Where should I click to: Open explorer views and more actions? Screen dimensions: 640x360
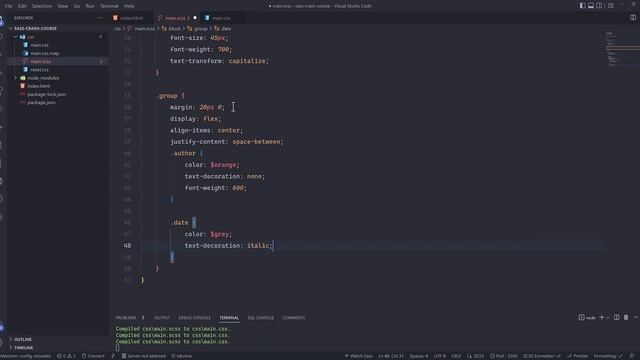tap(100, 18)
